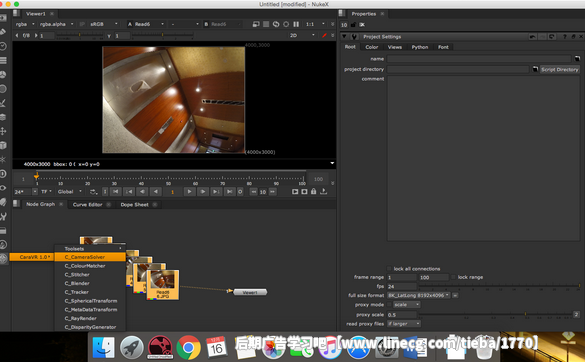Click the viewer update refresh icon
Screen dimensions: 585x362
276,24
